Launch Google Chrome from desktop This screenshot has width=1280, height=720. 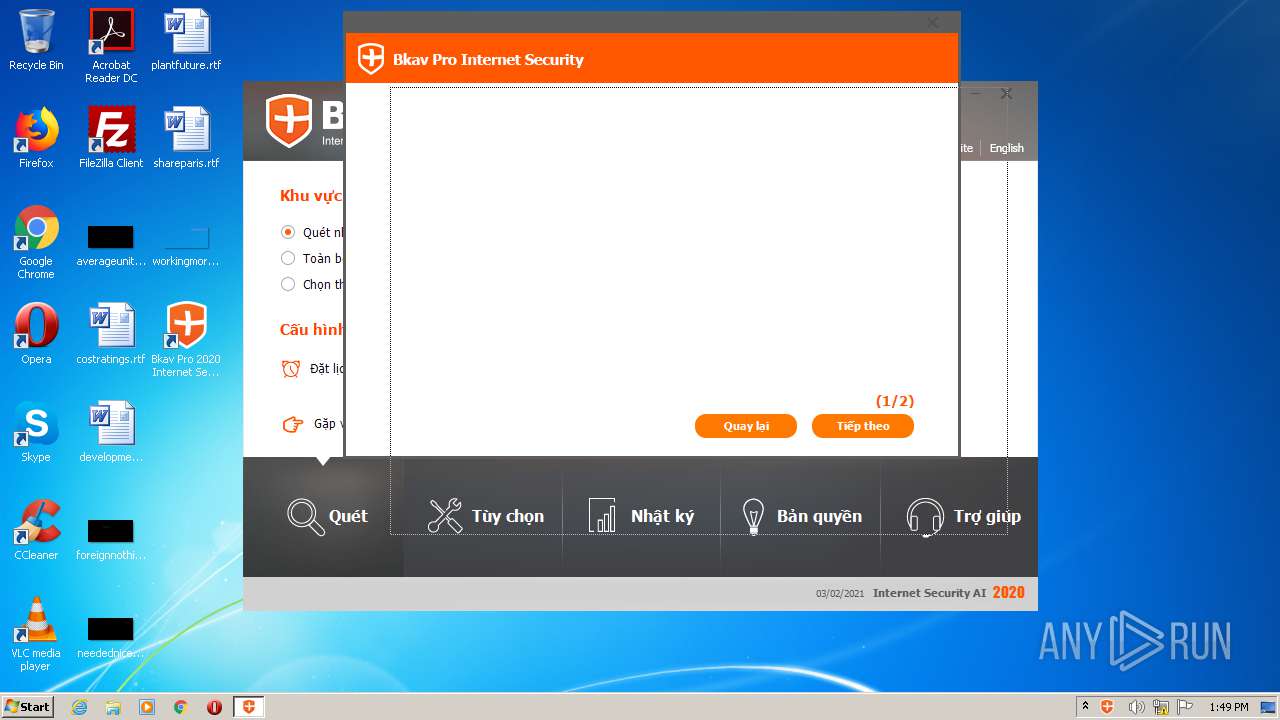[x=36, y=242]
